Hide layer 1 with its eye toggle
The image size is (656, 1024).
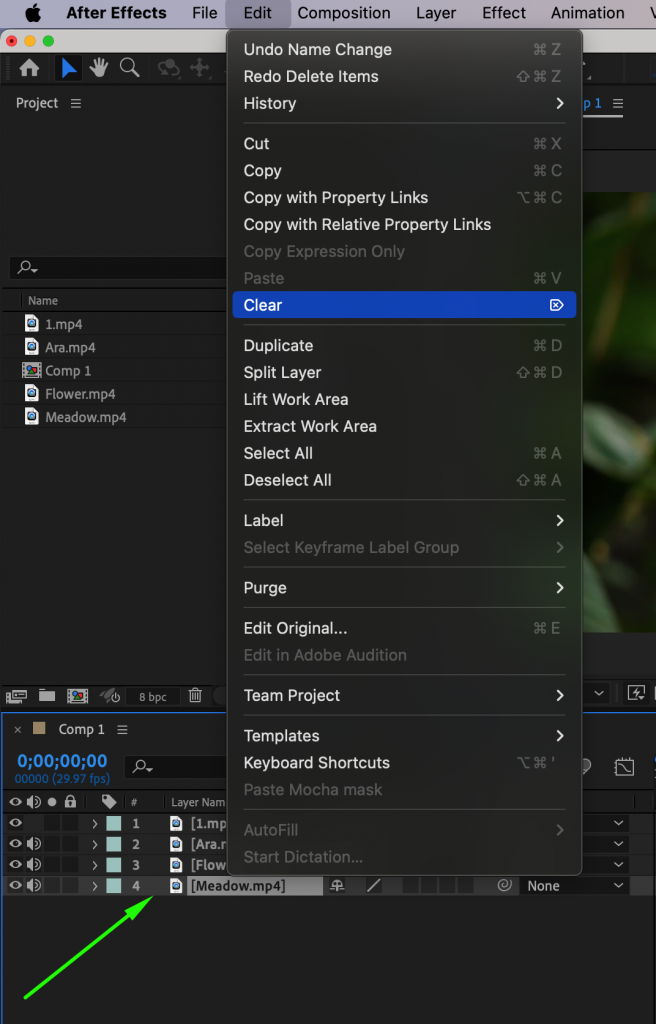[17, 822]
